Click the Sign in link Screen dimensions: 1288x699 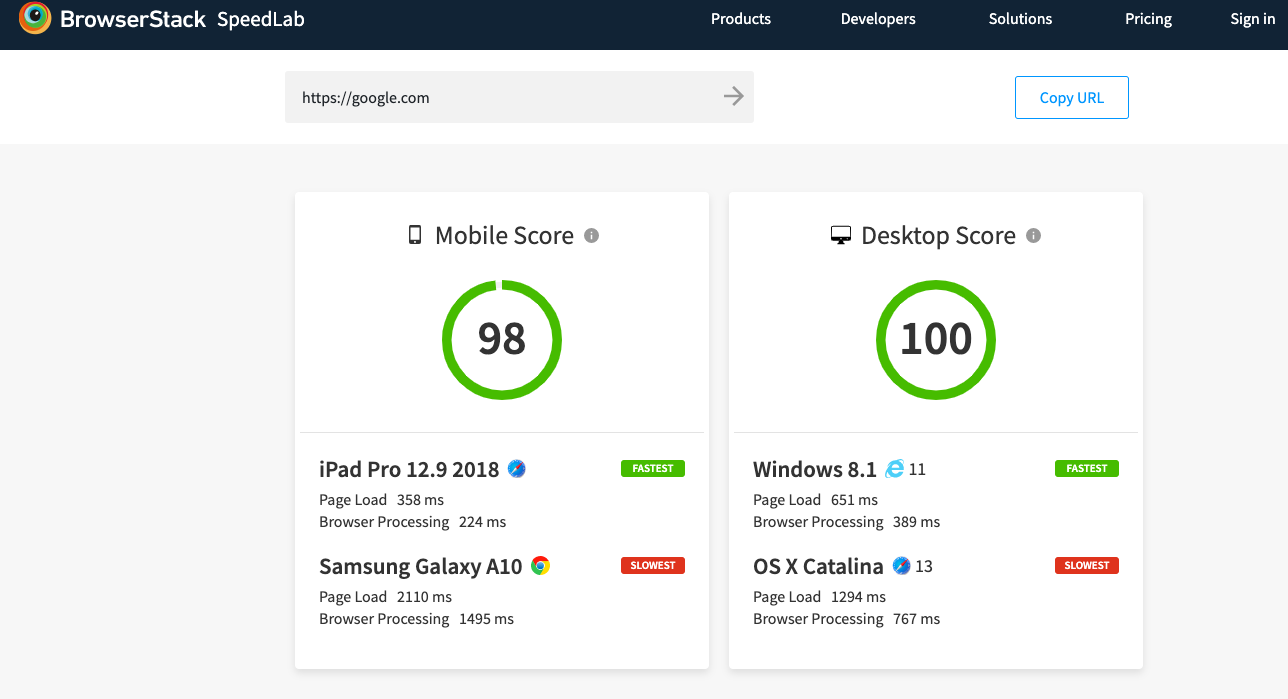pos(1252,18)
